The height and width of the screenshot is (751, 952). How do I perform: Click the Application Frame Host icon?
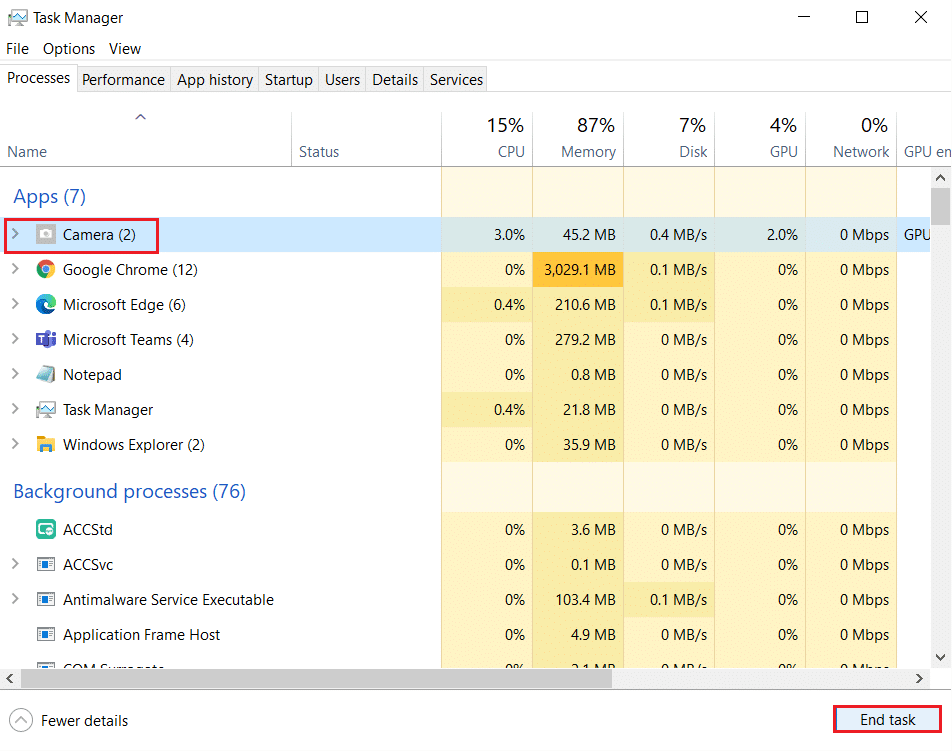point(46,634)
